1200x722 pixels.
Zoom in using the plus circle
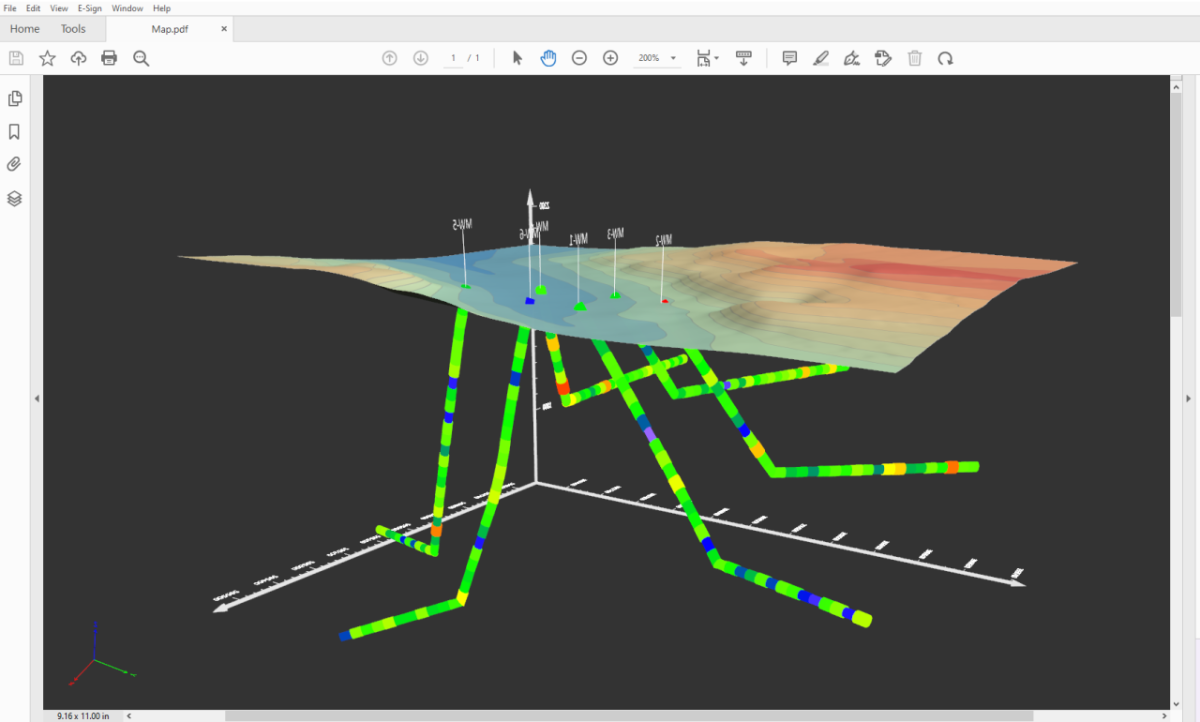point(610,58)
